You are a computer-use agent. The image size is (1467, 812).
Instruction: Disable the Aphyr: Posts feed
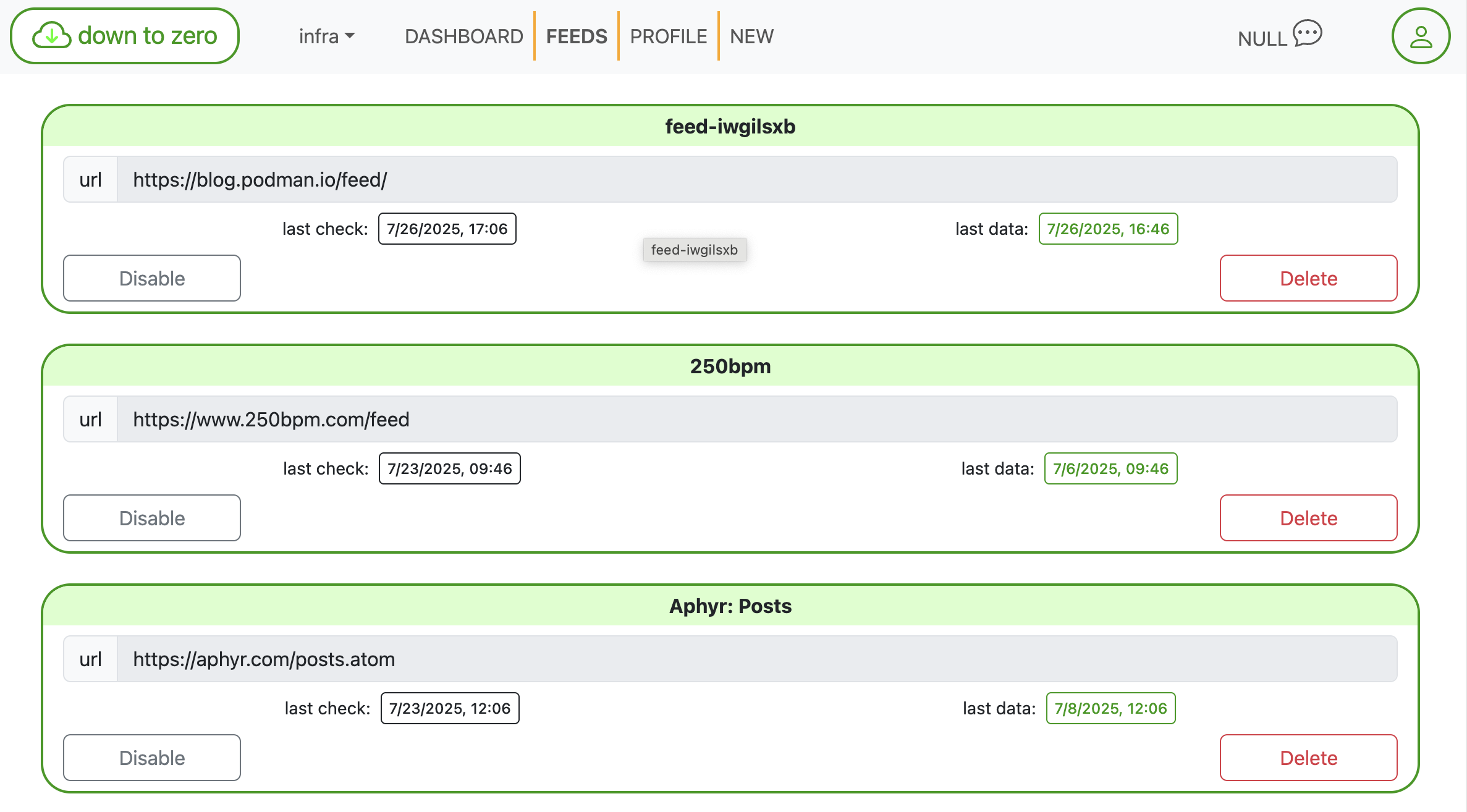point(152,758)
